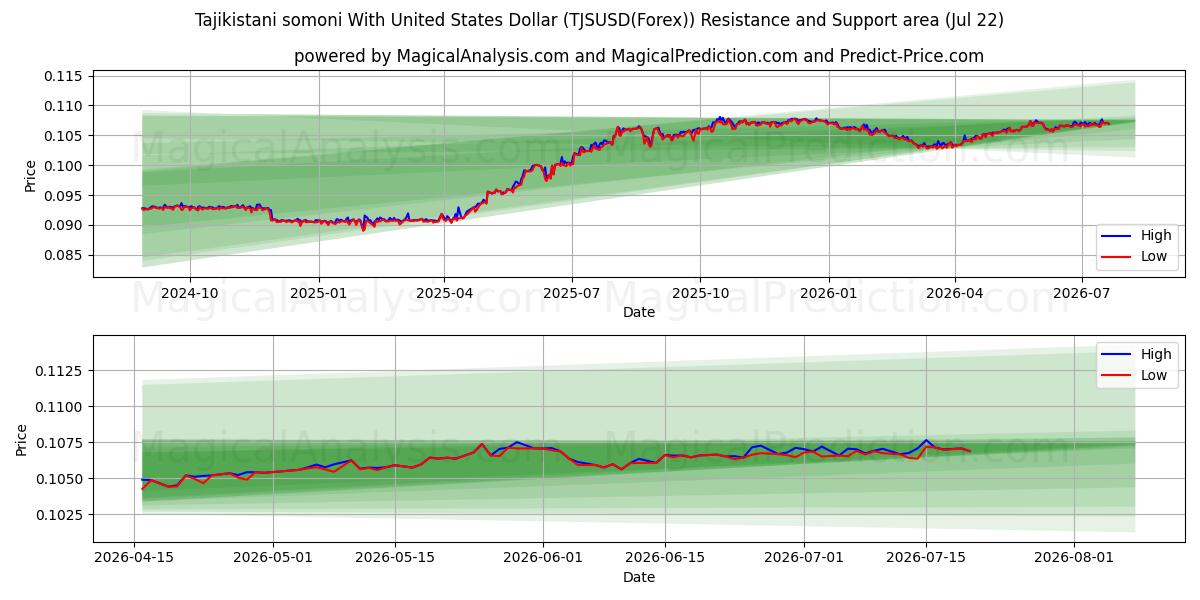Click the 'Date' label under top chart
This screenshot has height=600, width=1200.
639,312
